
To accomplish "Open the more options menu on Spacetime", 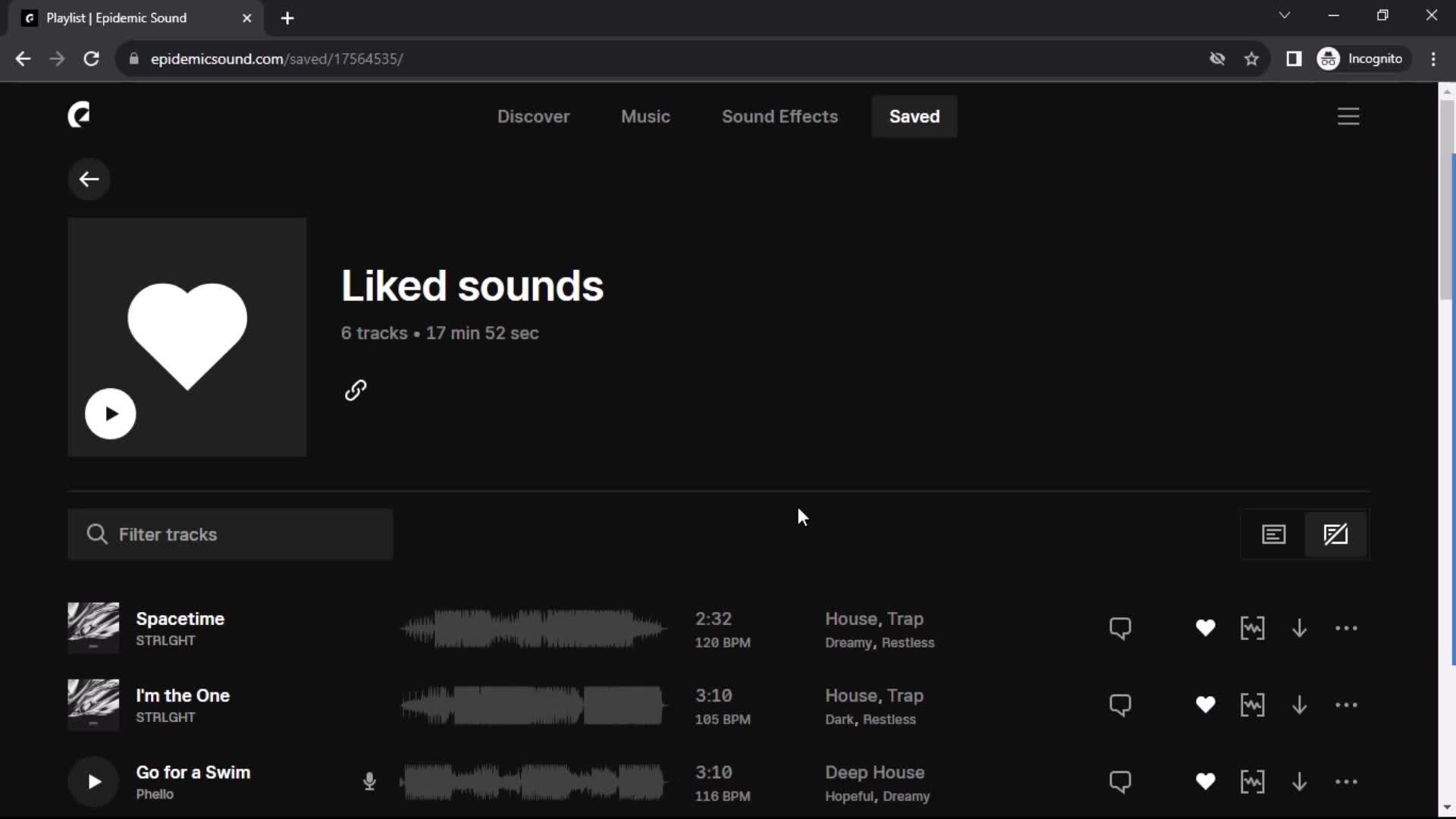I will coord(1346,627).
